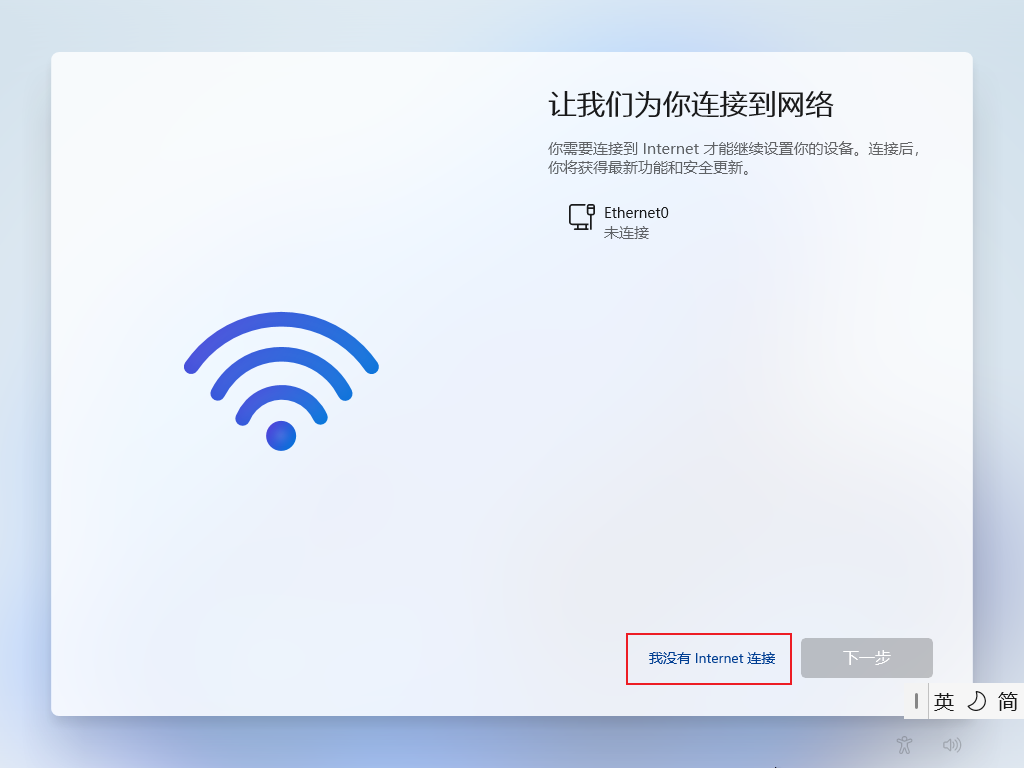Click the large Wi-Fi illustration
Image resolution: width=1024 pixels, height=768 pixels.
point(281,381)
